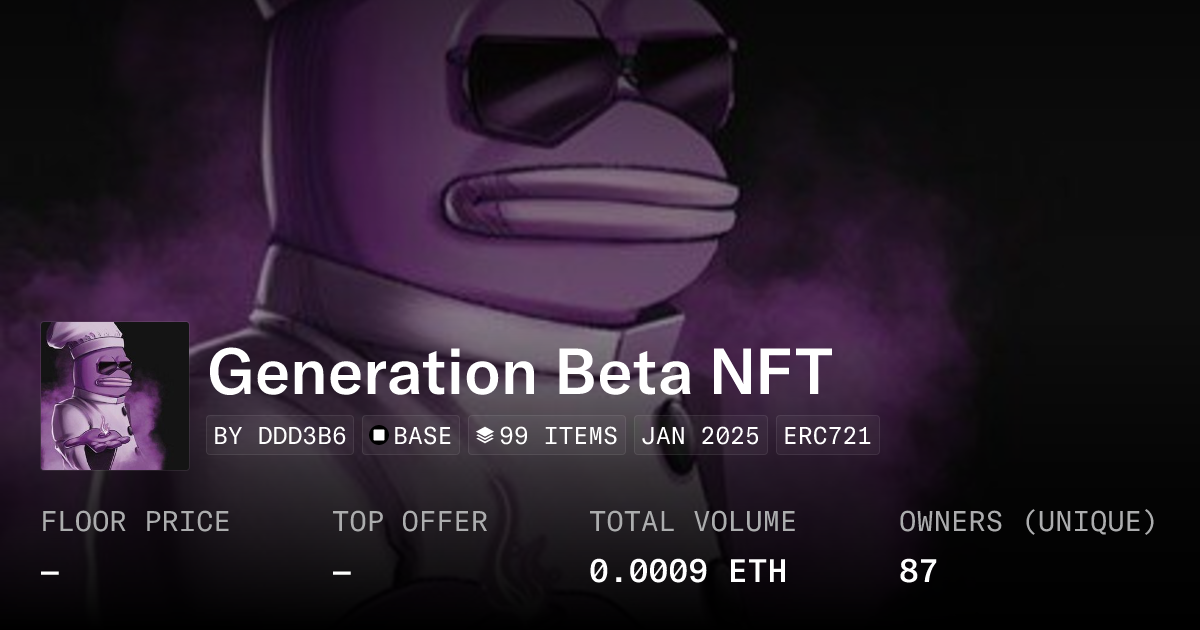Click the FLOOR PRICE label
The height and width of the screenshot is (630, 1200).
tap(135, 522)
